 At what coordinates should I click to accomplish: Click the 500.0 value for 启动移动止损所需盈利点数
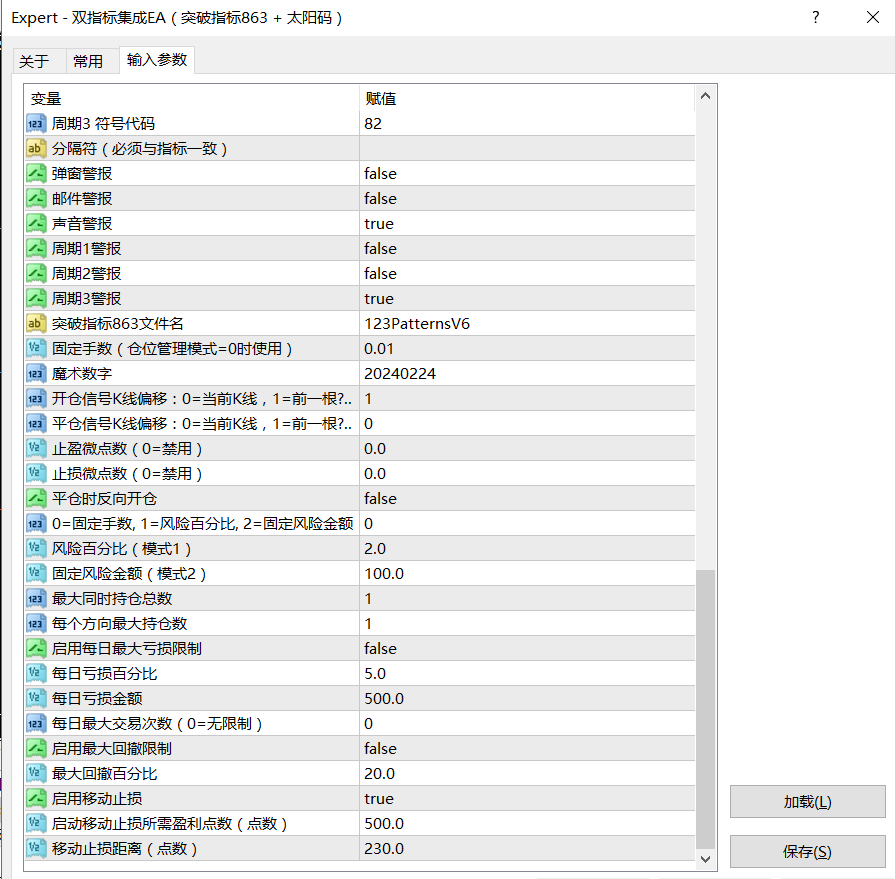[x=384, y=824]
